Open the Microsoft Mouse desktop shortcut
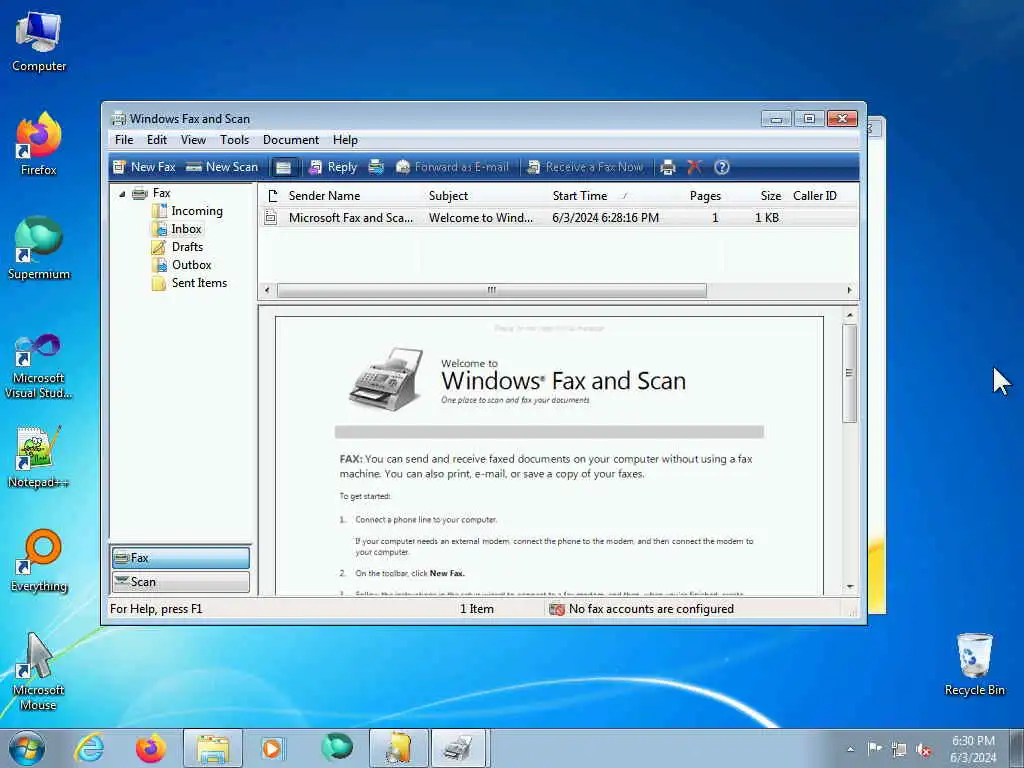This screenshot has height=768, width=1024. click(x=39, y=672)
